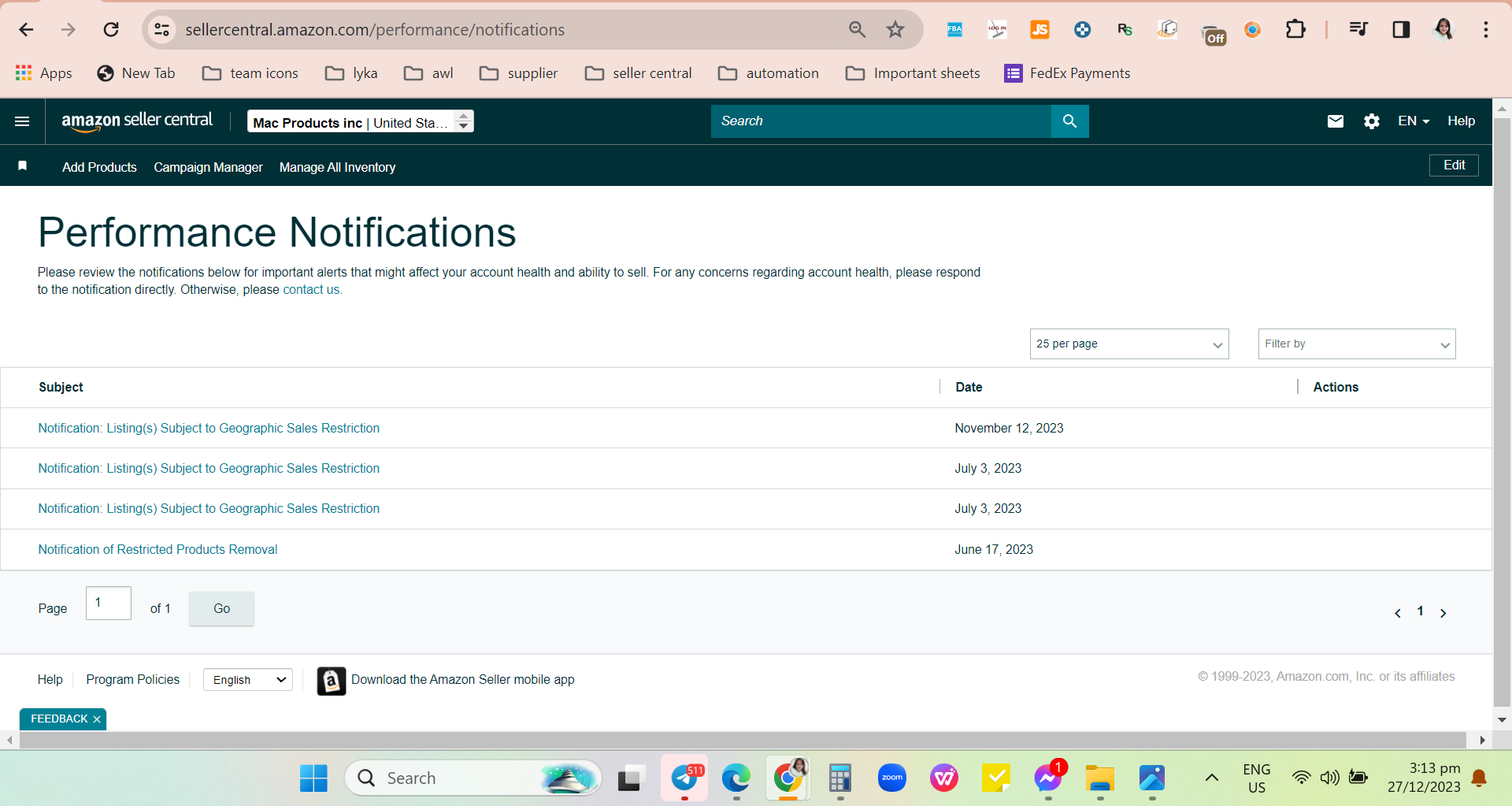This screenshot has height=806, width=1512.
Task: Click the Subject column header
Action: point(61,387)
